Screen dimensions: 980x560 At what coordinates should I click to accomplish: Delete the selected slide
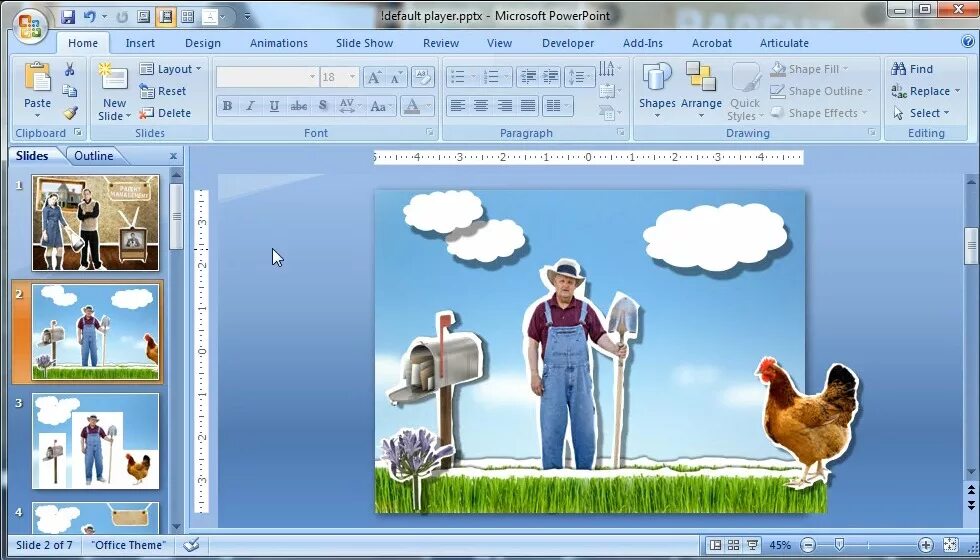165,113
